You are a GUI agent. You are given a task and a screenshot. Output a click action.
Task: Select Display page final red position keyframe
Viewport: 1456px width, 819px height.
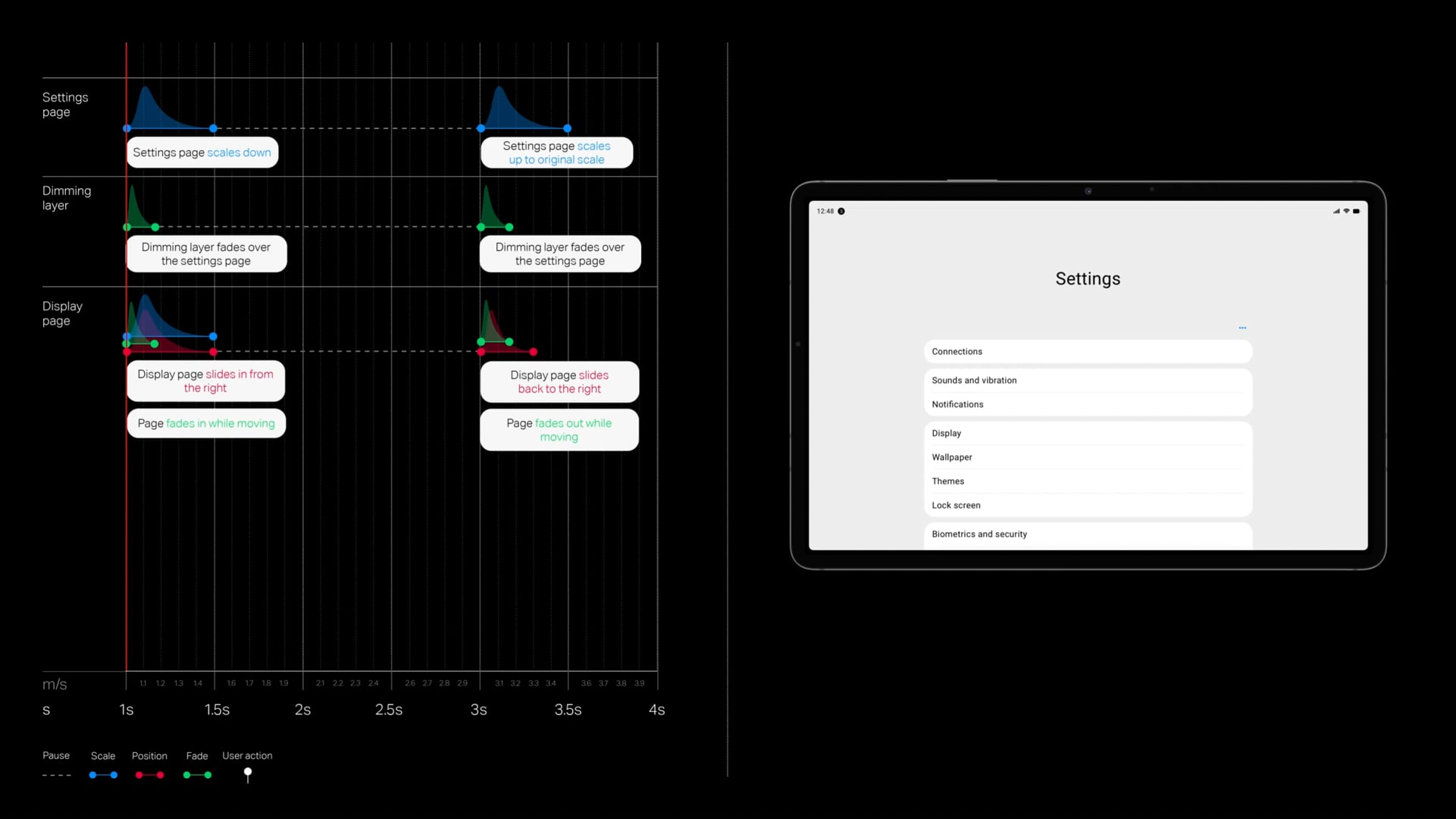pos(534,352)
